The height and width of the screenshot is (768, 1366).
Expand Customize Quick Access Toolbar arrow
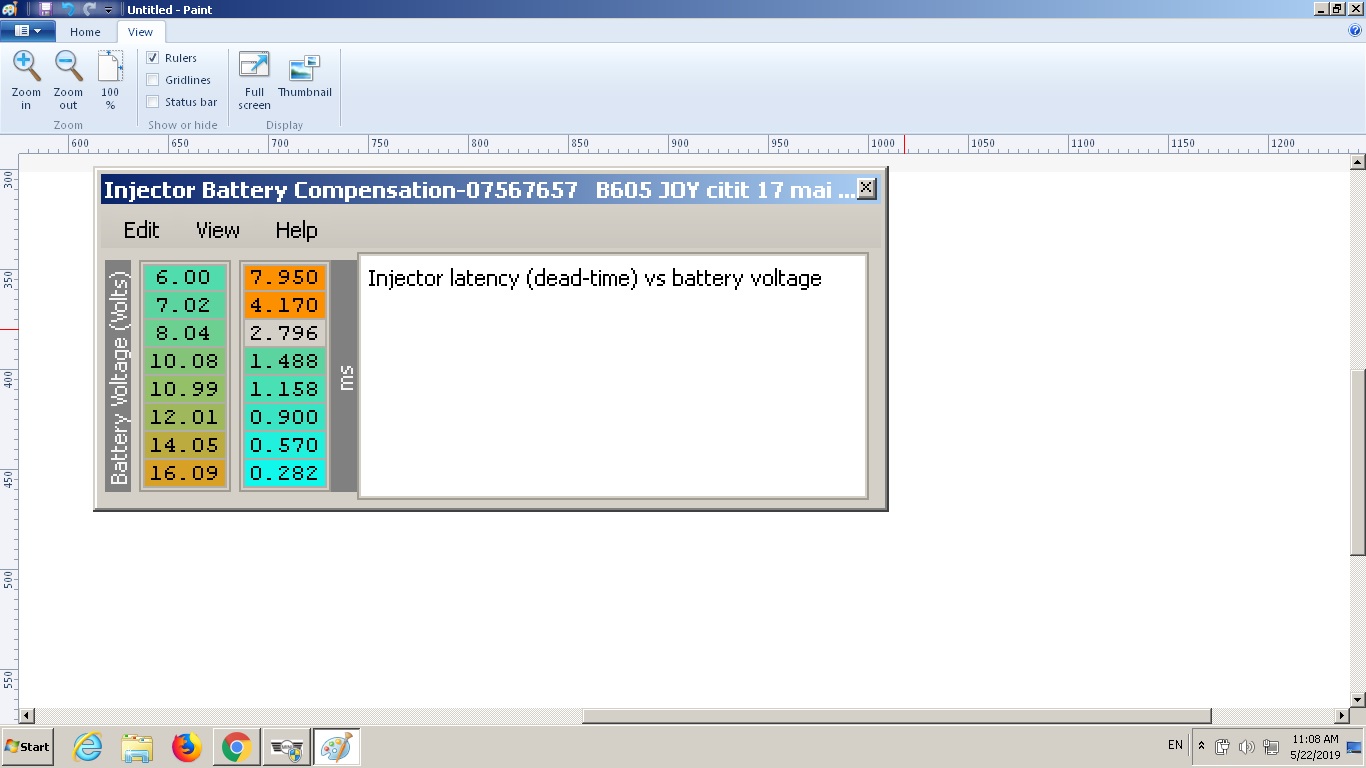pos(109,10)
